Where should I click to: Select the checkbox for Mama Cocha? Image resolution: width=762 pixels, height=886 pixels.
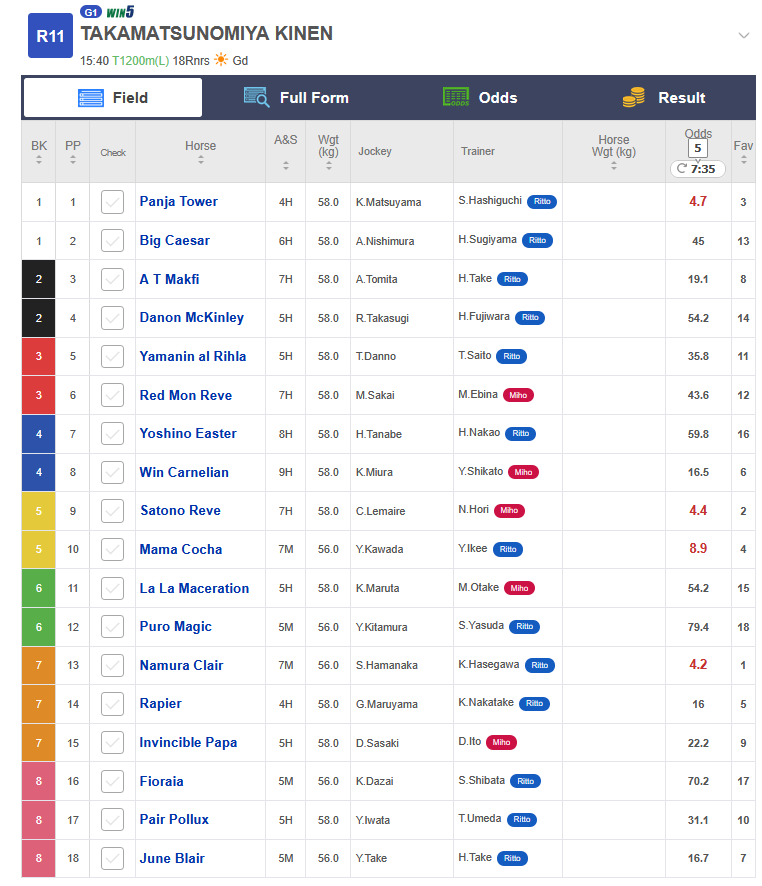112,549
